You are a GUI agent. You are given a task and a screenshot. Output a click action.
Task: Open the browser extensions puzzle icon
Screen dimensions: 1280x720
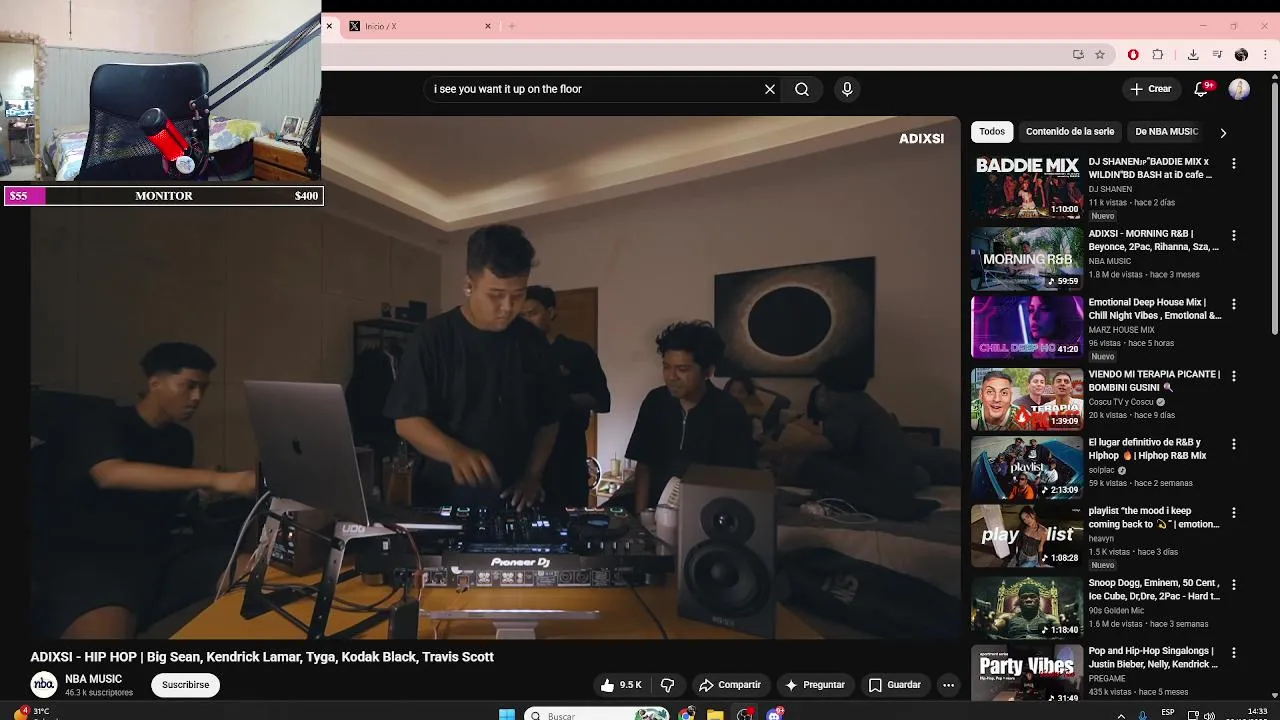tap(1158, 55)
